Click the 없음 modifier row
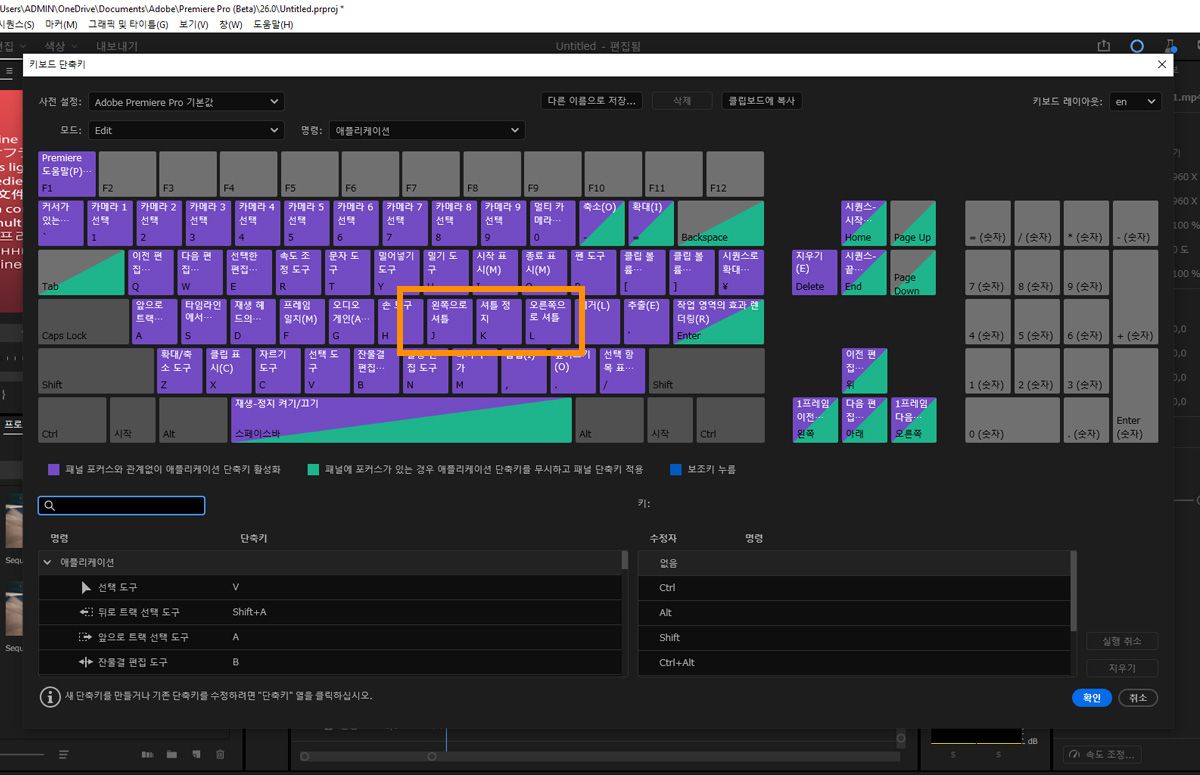Viewport: 1200px width, 775px height. pos(854,563)
